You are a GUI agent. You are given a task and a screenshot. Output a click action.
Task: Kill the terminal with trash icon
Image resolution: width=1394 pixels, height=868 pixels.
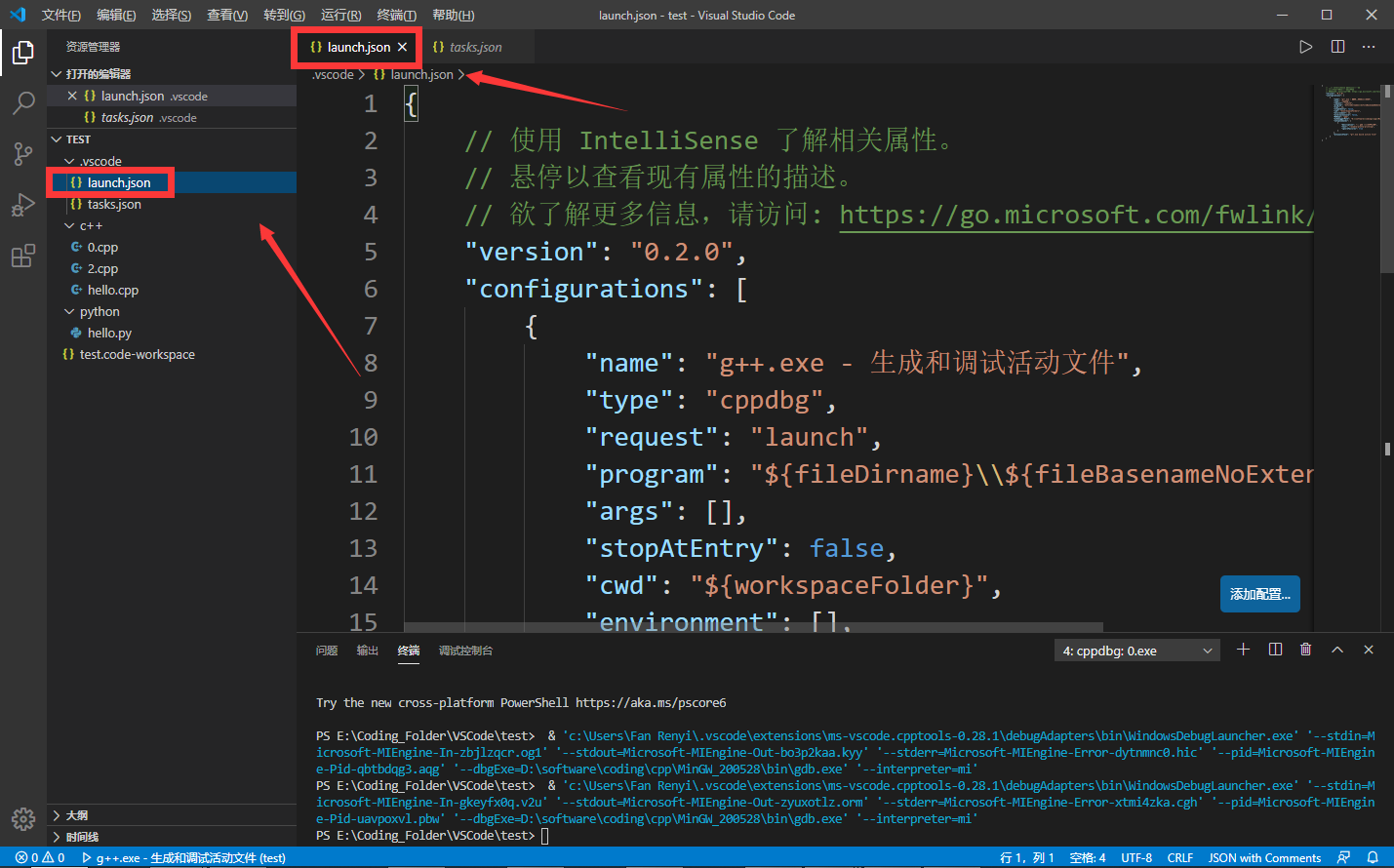click(x=1305, y=650)
